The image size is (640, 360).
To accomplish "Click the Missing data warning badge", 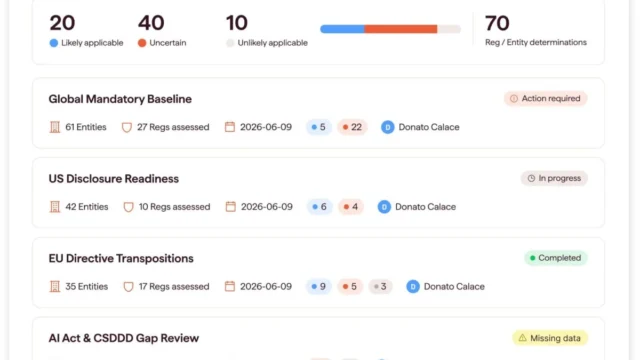I will tap(550, 338).
